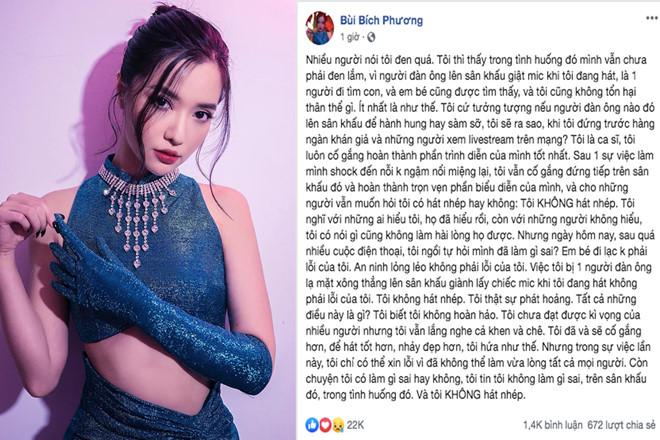
Task: Click the '1 giờ' post timestamp
Action: 349,37
